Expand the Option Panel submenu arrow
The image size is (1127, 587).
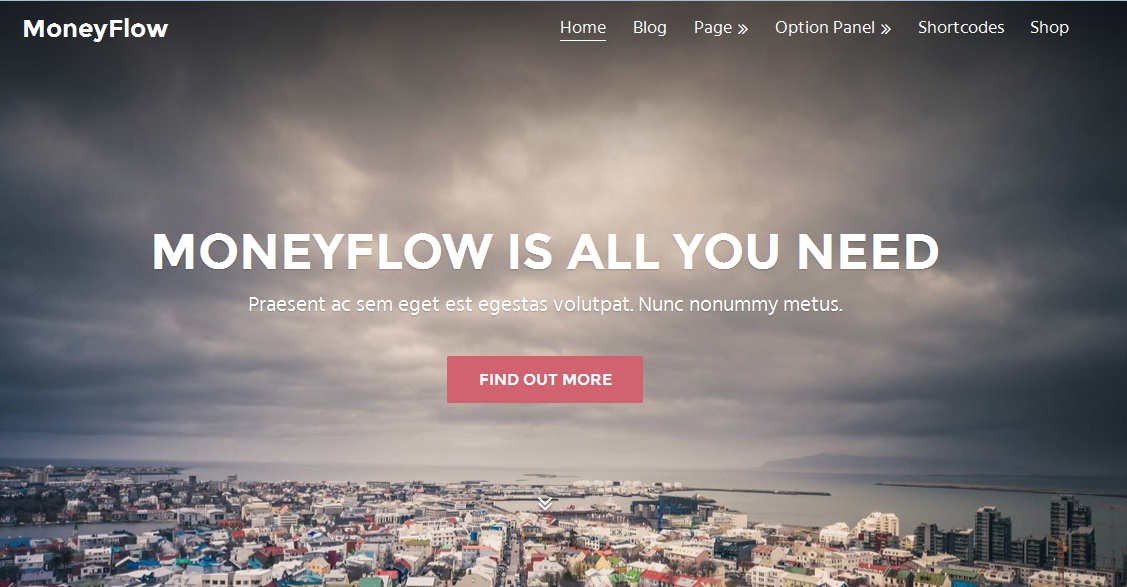pyautogui.click(x=886, y=29)
